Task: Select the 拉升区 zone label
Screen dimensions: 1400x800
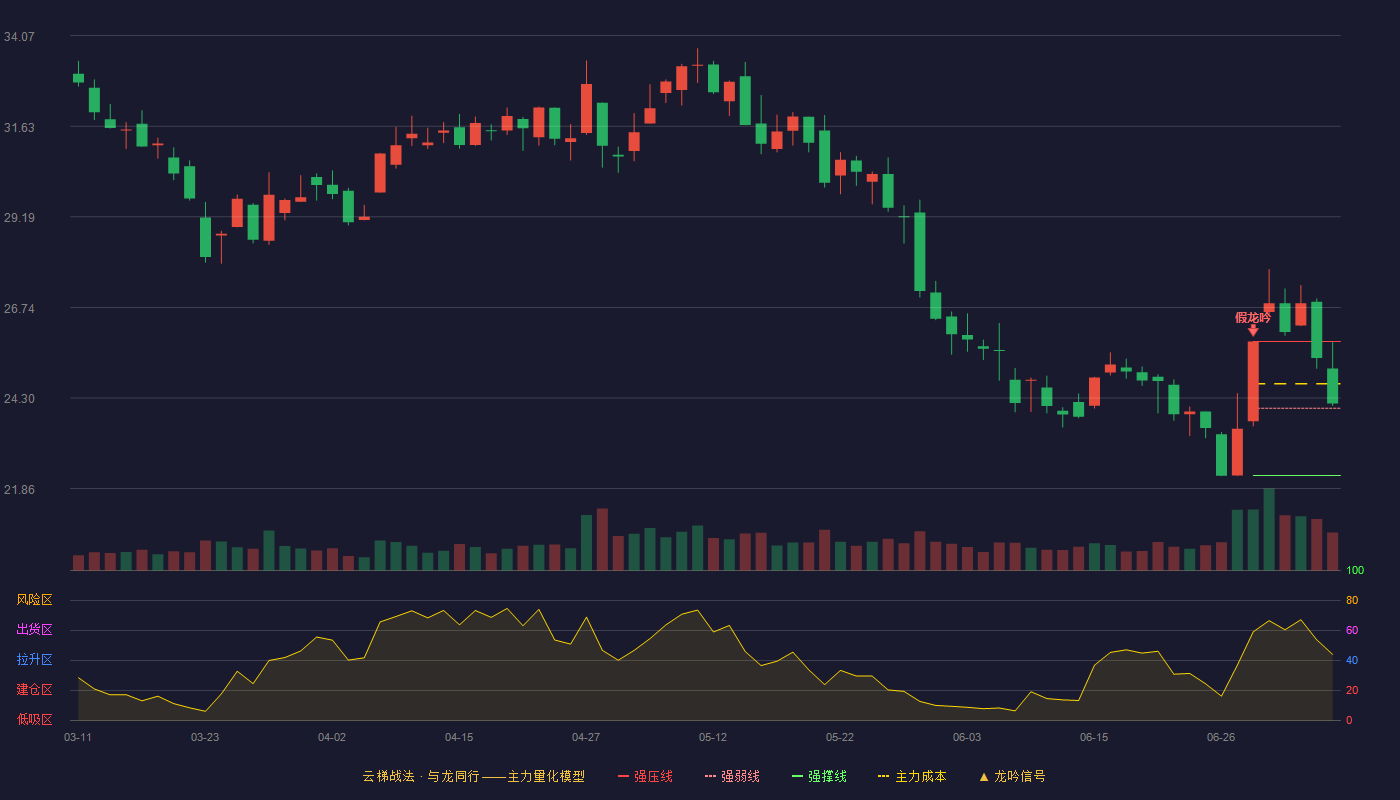Action: [x=34, y=660]
